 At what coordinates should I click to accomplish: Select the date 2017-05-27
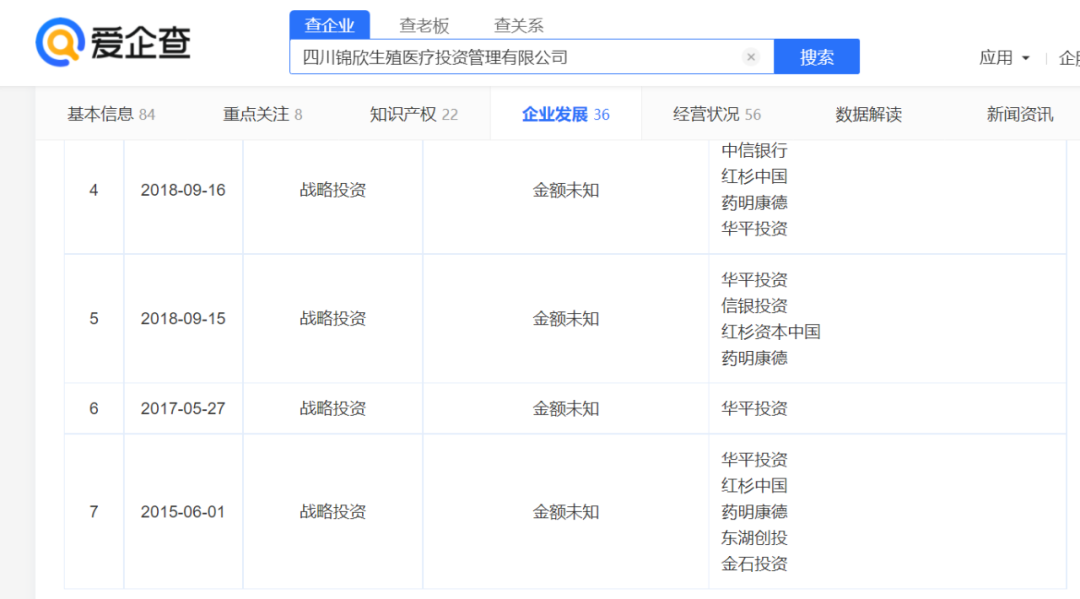[x=183, y=408]
